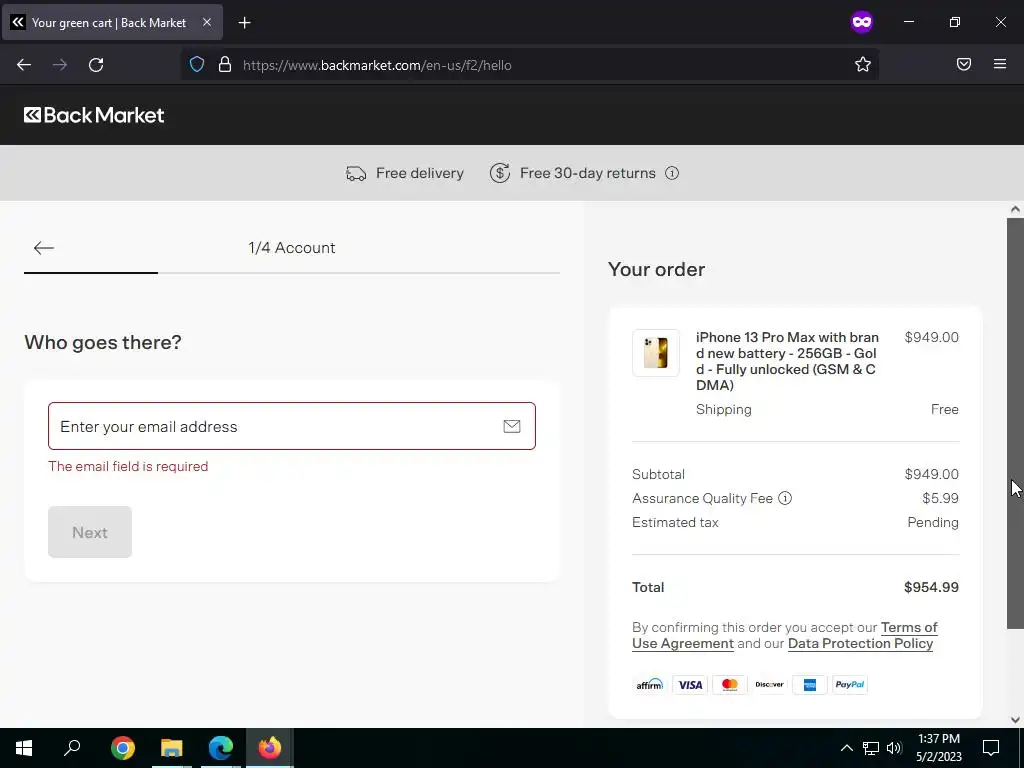This screenshot has height=768, width=1024.
Task: Click the scrollbar down arrow
Action: click(x=1015, y=720)
